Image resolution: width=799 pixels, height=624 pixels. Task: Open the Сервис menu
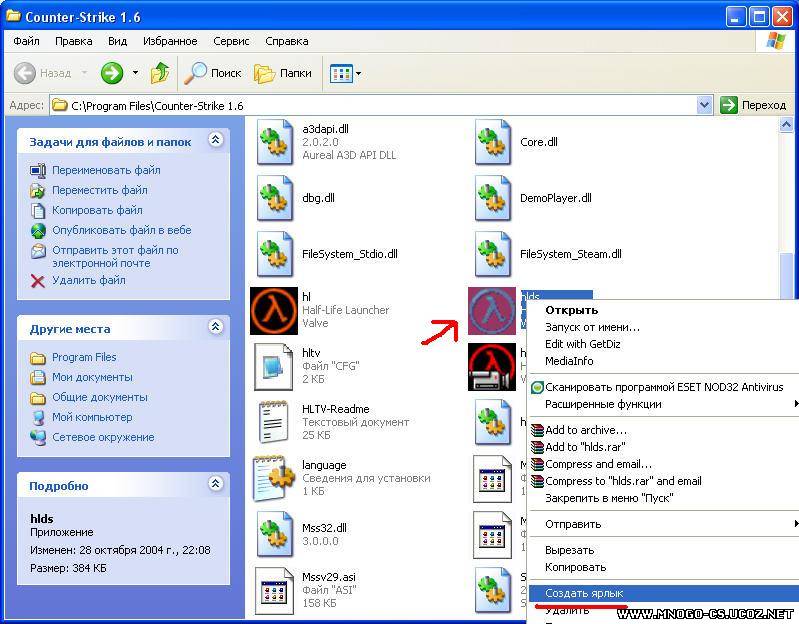pyautogui.click(x=231, y=41)
